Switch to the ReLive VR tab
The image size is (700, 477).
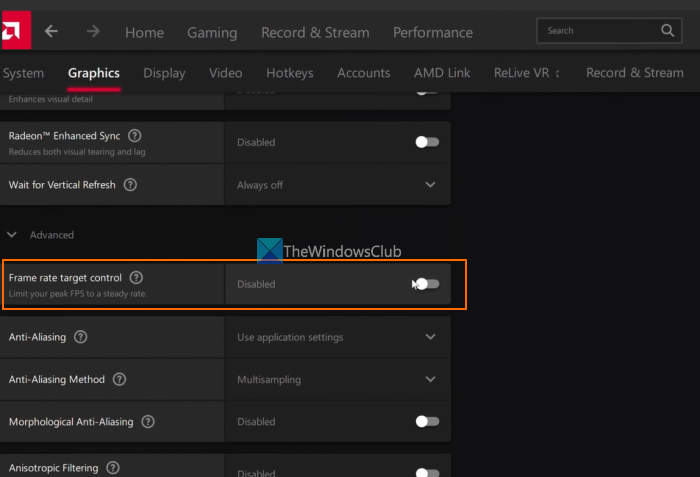[x=521, y=73]
